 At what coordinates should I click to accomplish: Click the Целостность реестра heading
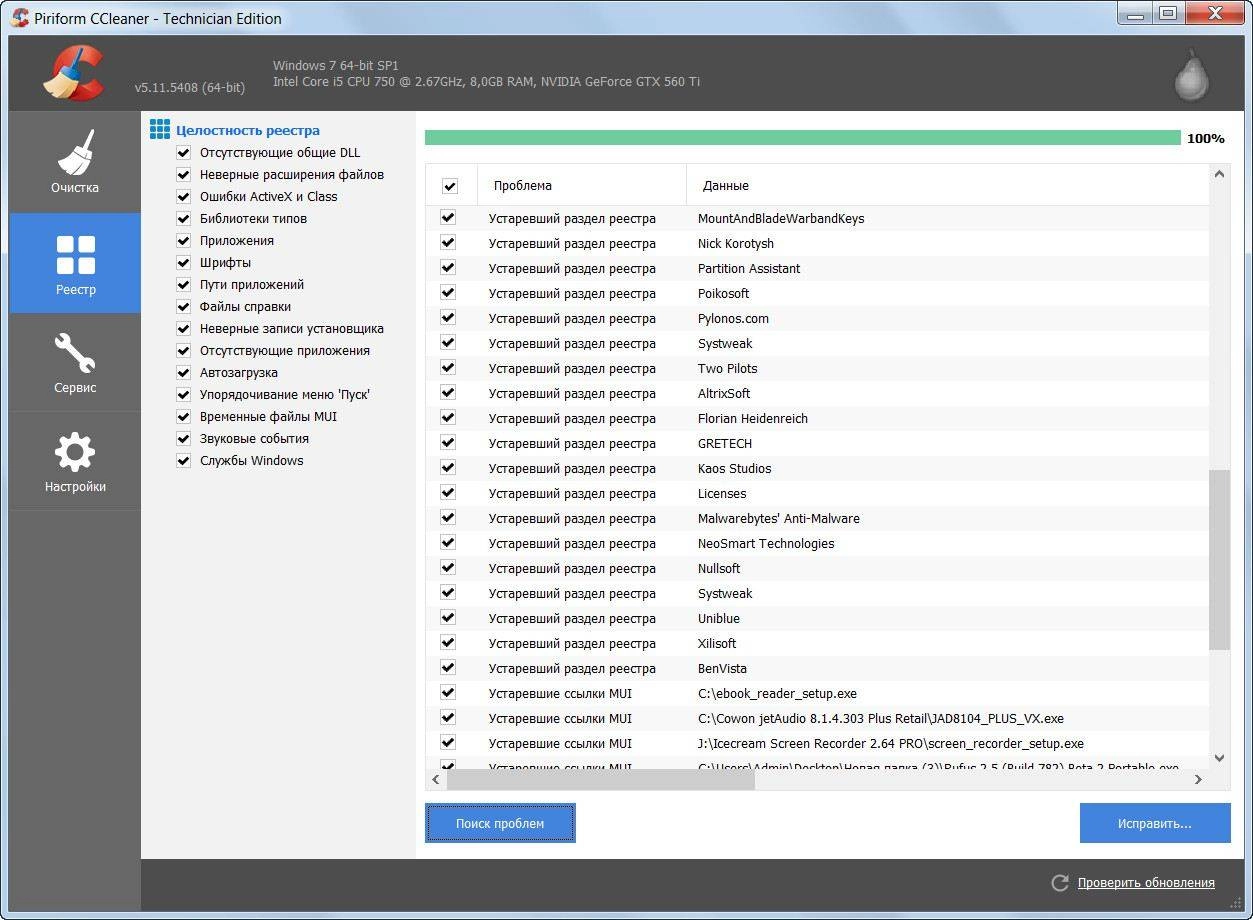(248, 130)
